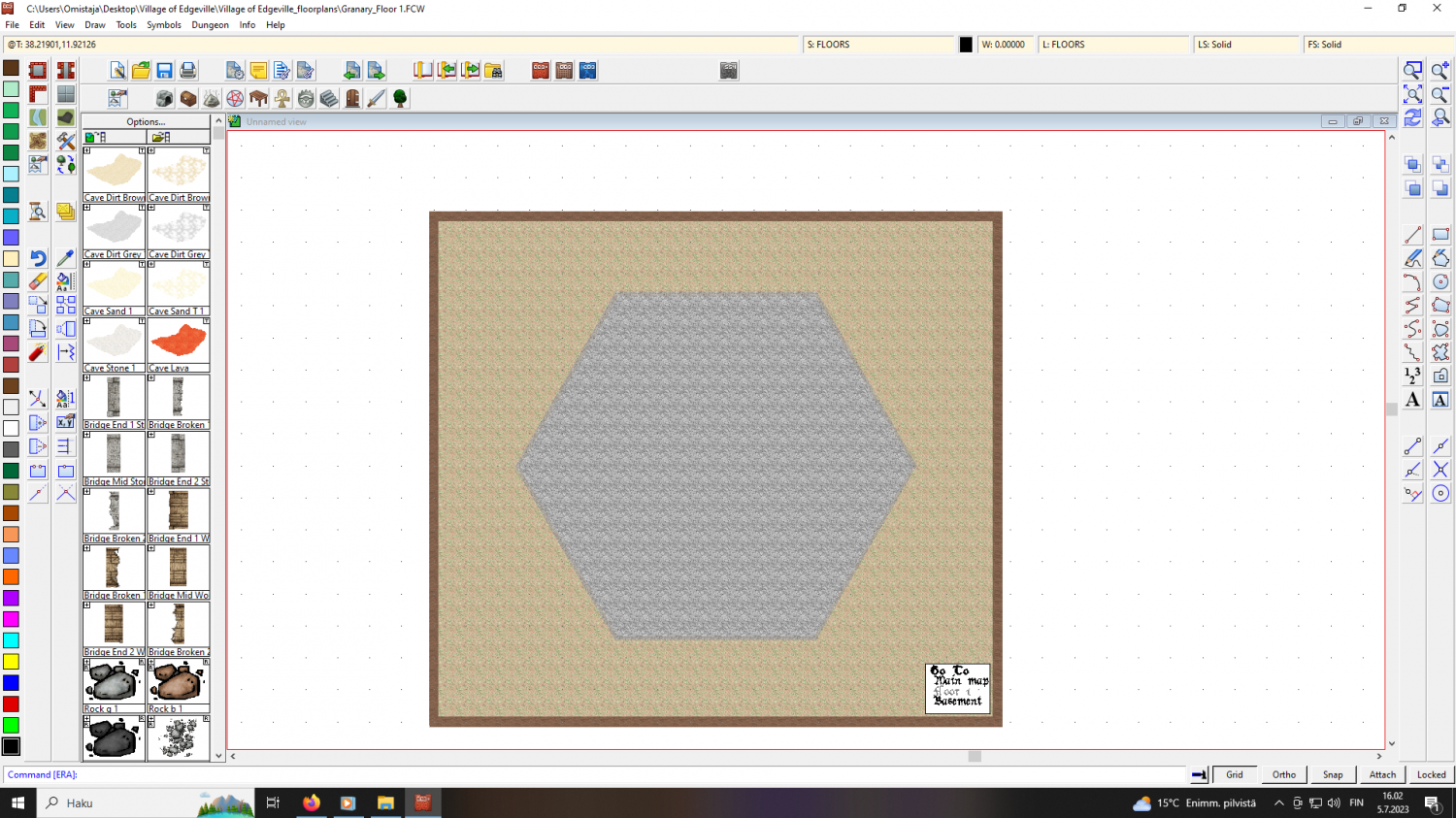Open the Dungeon menu
Screen dimensions: 1456x818
pos(210,25)
